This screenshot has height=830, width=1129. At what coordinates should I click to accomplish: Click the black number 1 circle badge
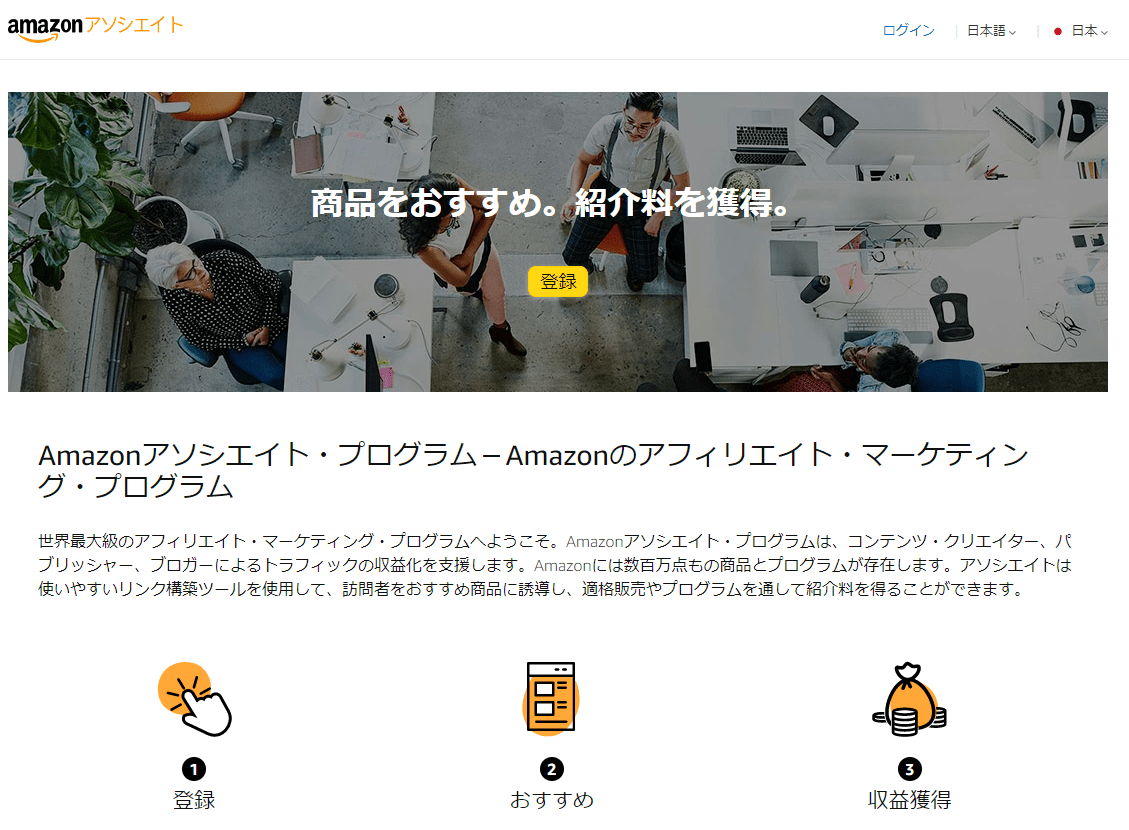coord(194,769)
